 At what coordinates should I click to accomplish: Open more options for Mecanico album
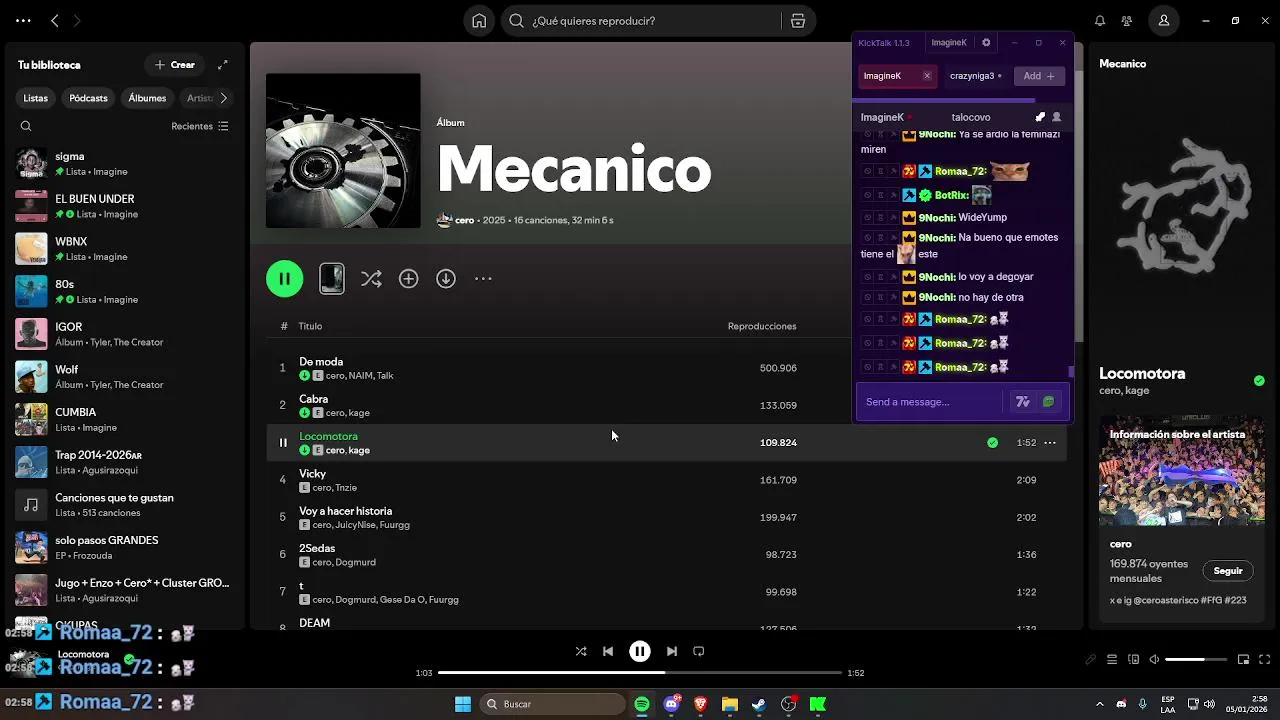(x=483, y=279)
